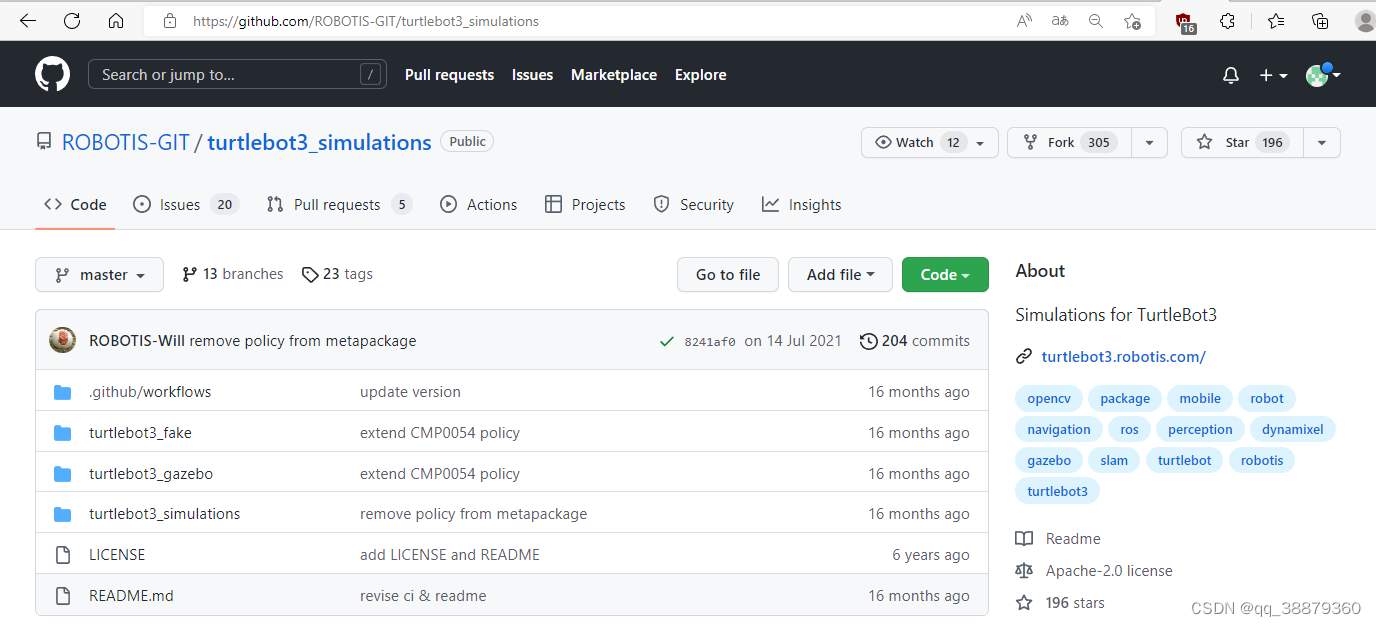Click the zoom out magnifier icon
1376x626 pixels.
(x=1096, y=21)
